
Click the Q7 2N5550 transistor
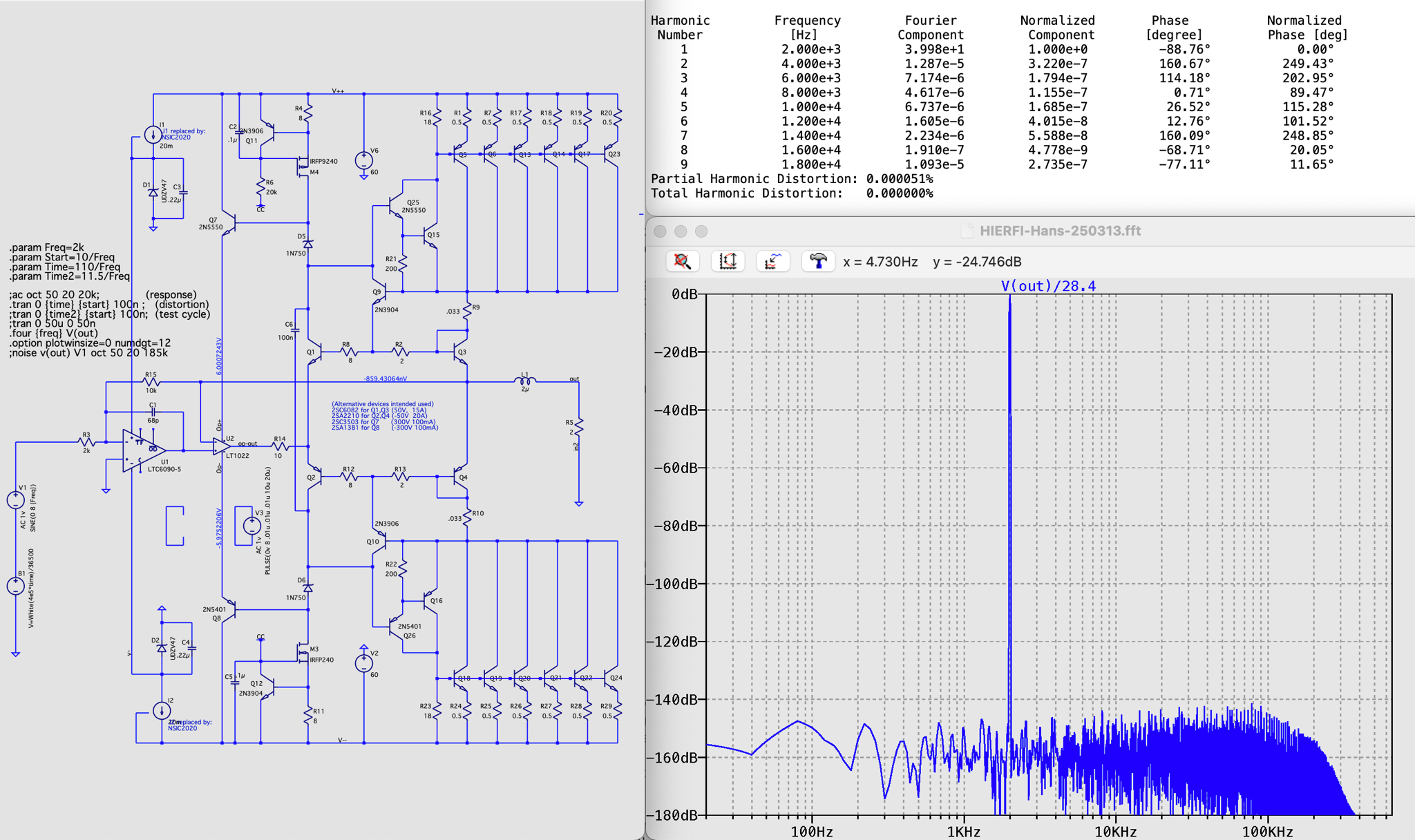click(229, 223)
